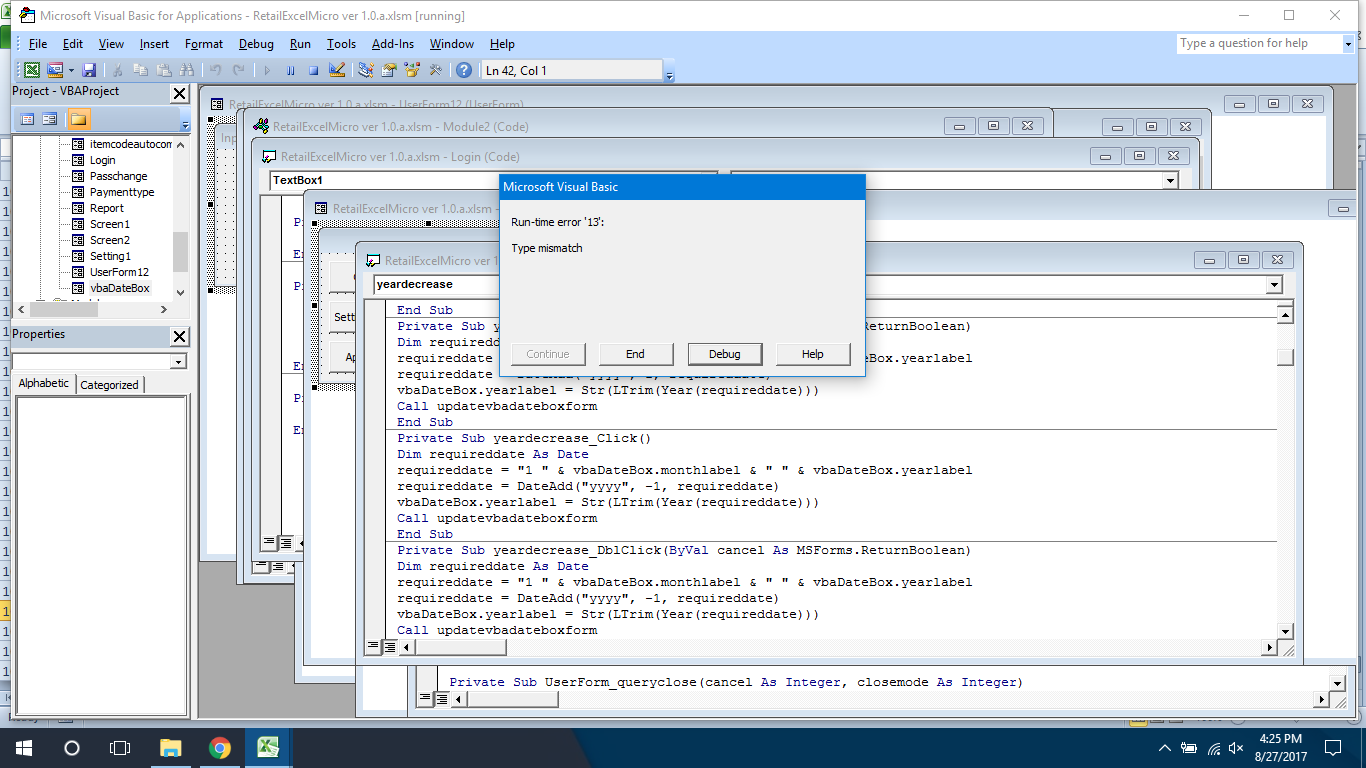Open File Explorer from the taskbar
Image resolution: width=1366 pixels, height=768 pixels.
click(170, 748)
